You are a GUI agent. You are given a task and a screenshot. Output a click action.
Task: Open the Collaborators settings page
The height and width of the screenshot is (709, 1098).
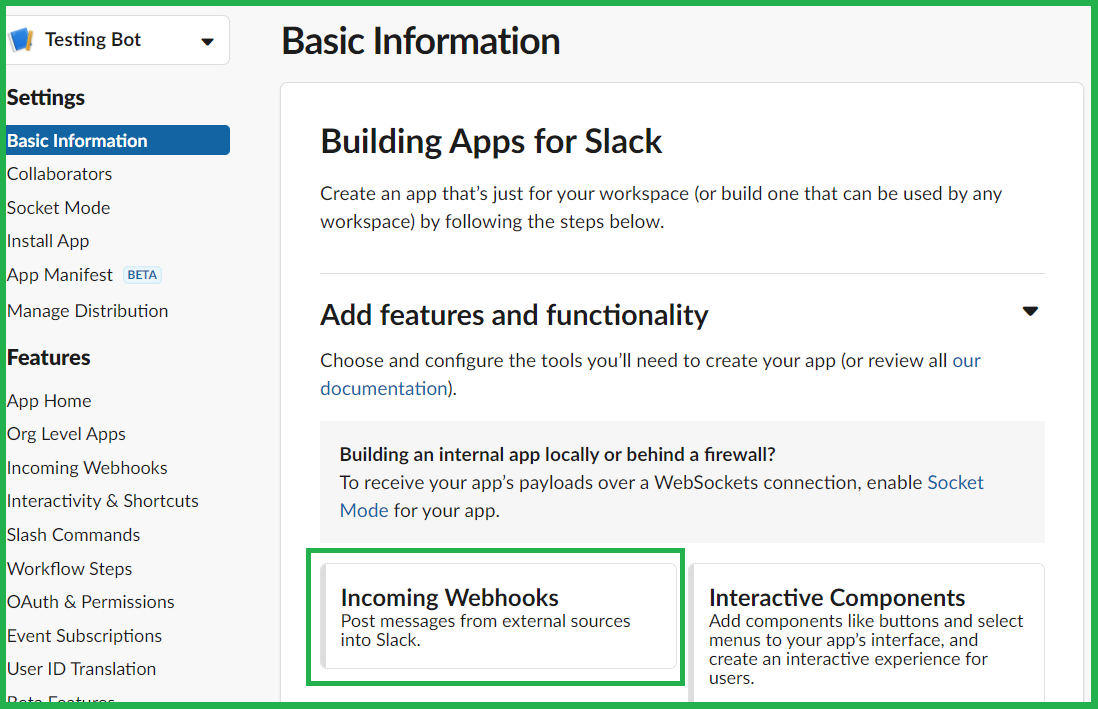coord(59,174)
